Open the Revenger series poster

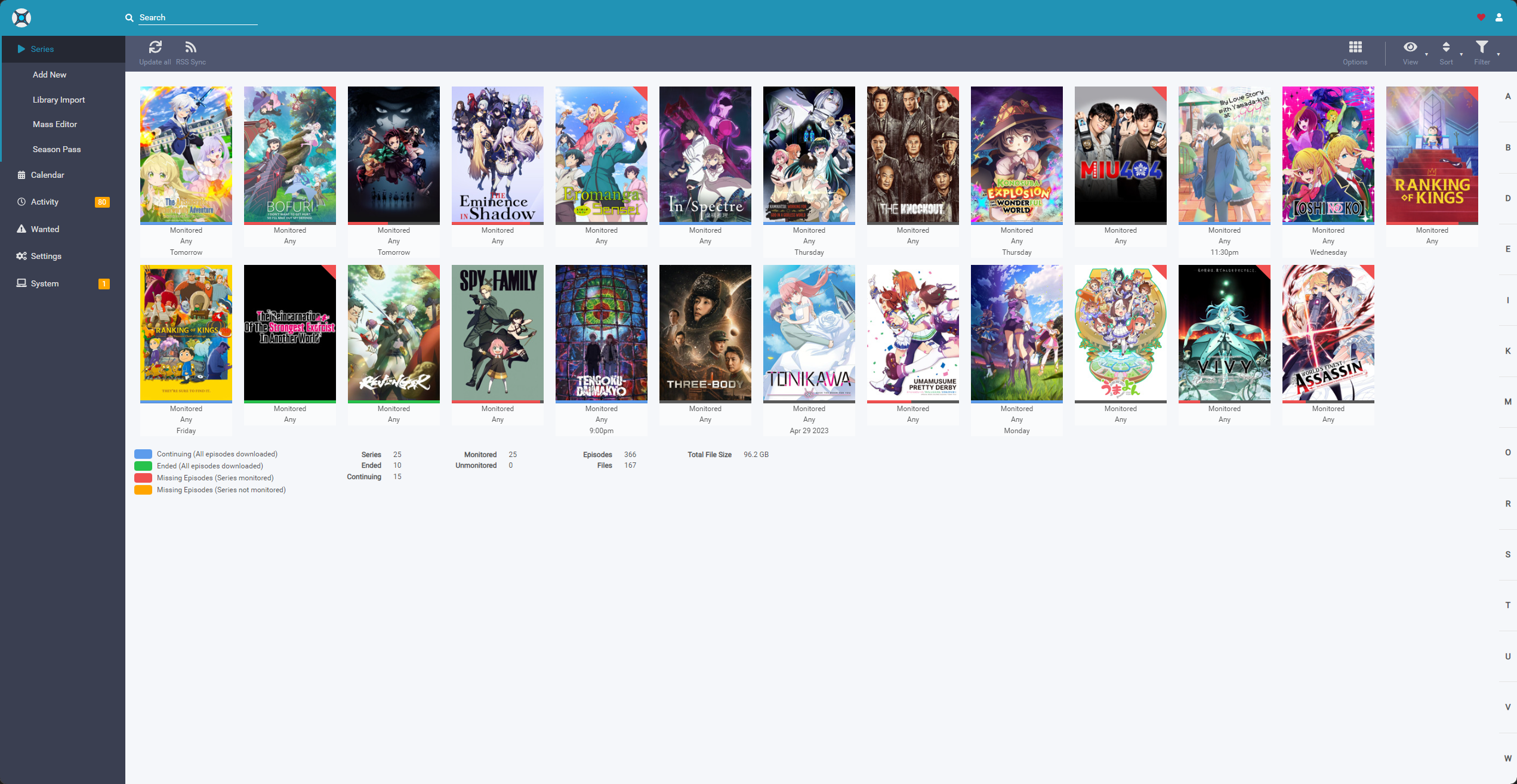394,333
